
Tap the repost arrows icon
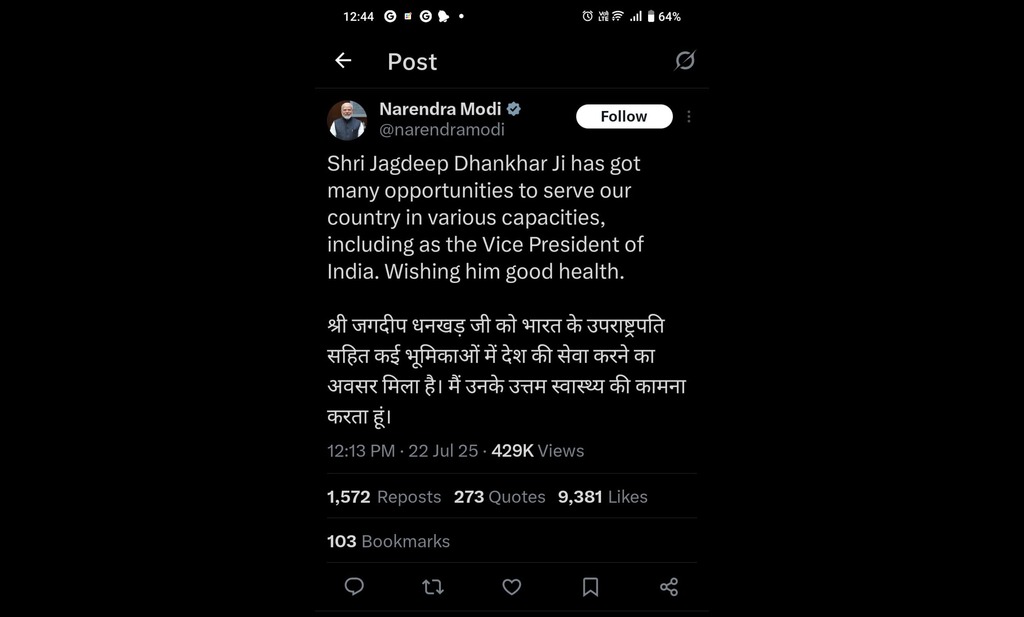click(433, 587)
